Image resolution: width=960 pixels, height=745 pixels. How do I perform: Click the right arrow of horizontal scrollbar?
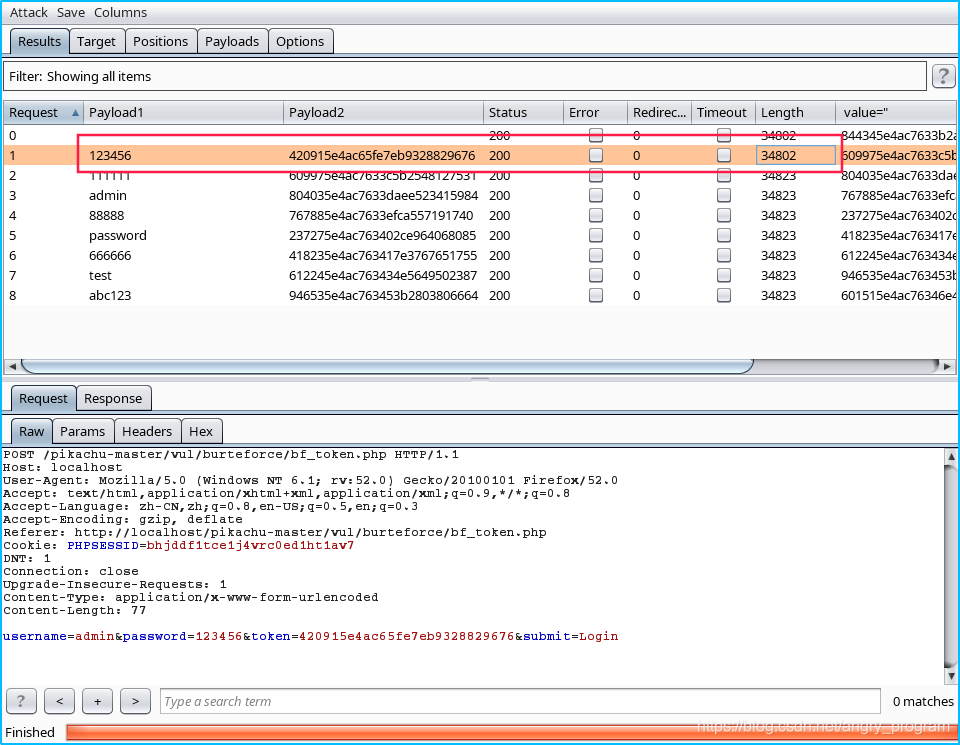947,366
